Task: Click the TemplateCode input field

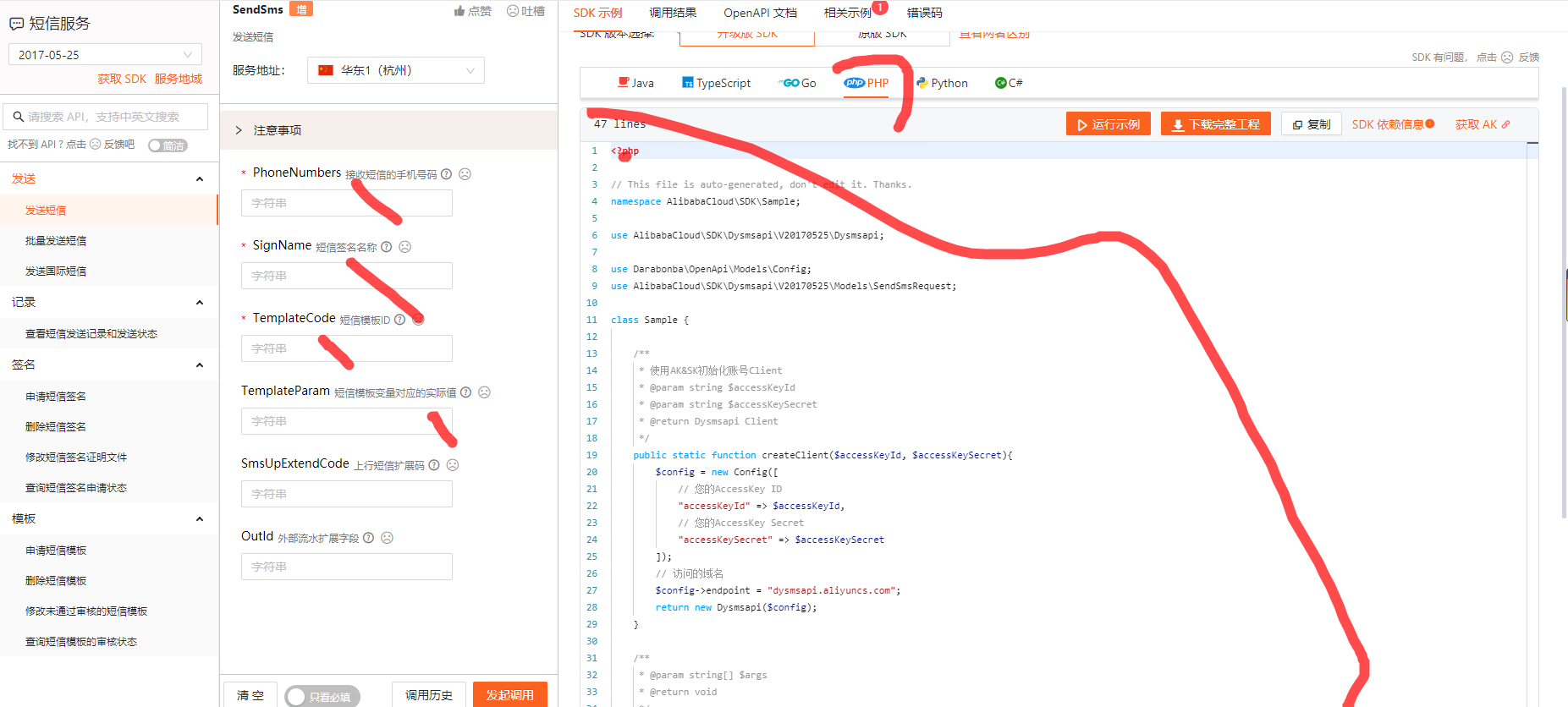Action: (x=347, y=348)
